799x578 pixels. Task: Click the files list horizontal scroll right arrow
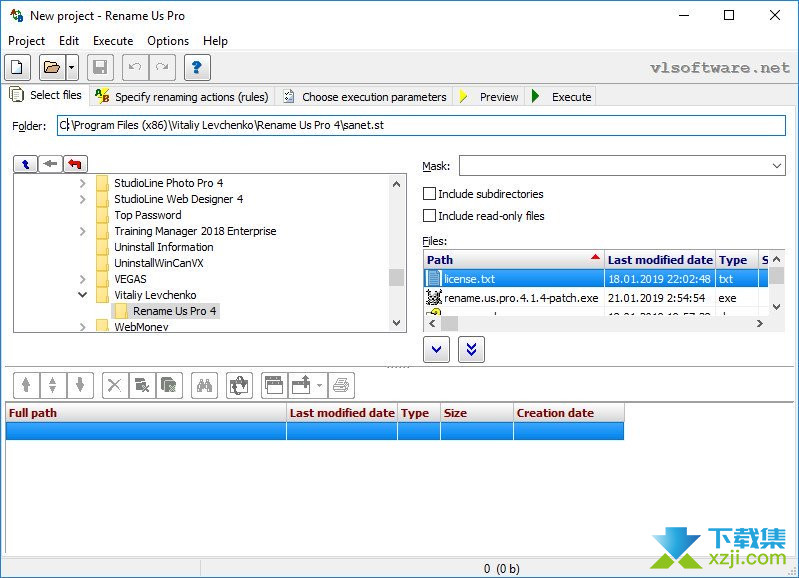click(759, 323)
